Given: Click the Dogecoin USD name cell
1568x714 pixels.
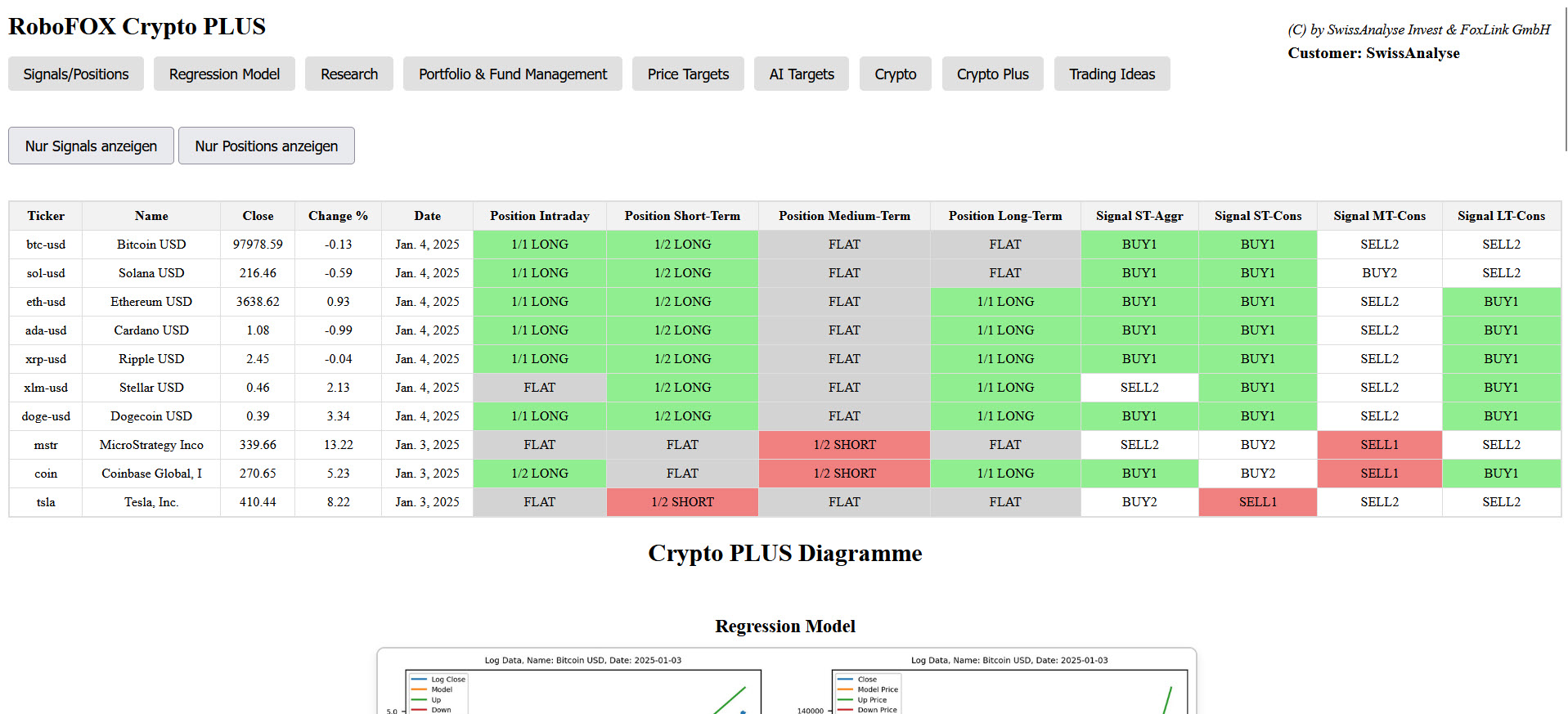Looking at the screenshot, I should [151, 416].
